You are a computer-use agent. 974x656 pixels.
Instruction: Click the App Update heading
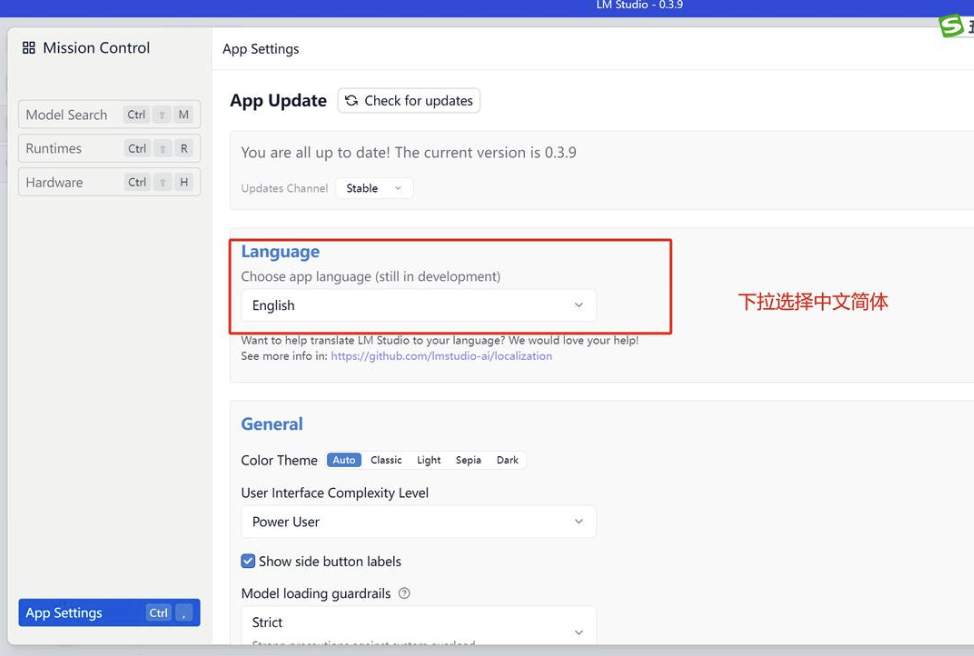click(278, 101)
